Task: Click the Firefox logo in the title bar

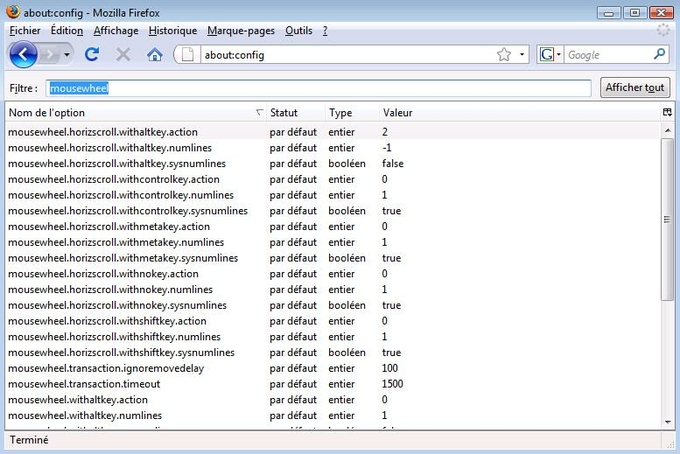Action: pos(13,11)
